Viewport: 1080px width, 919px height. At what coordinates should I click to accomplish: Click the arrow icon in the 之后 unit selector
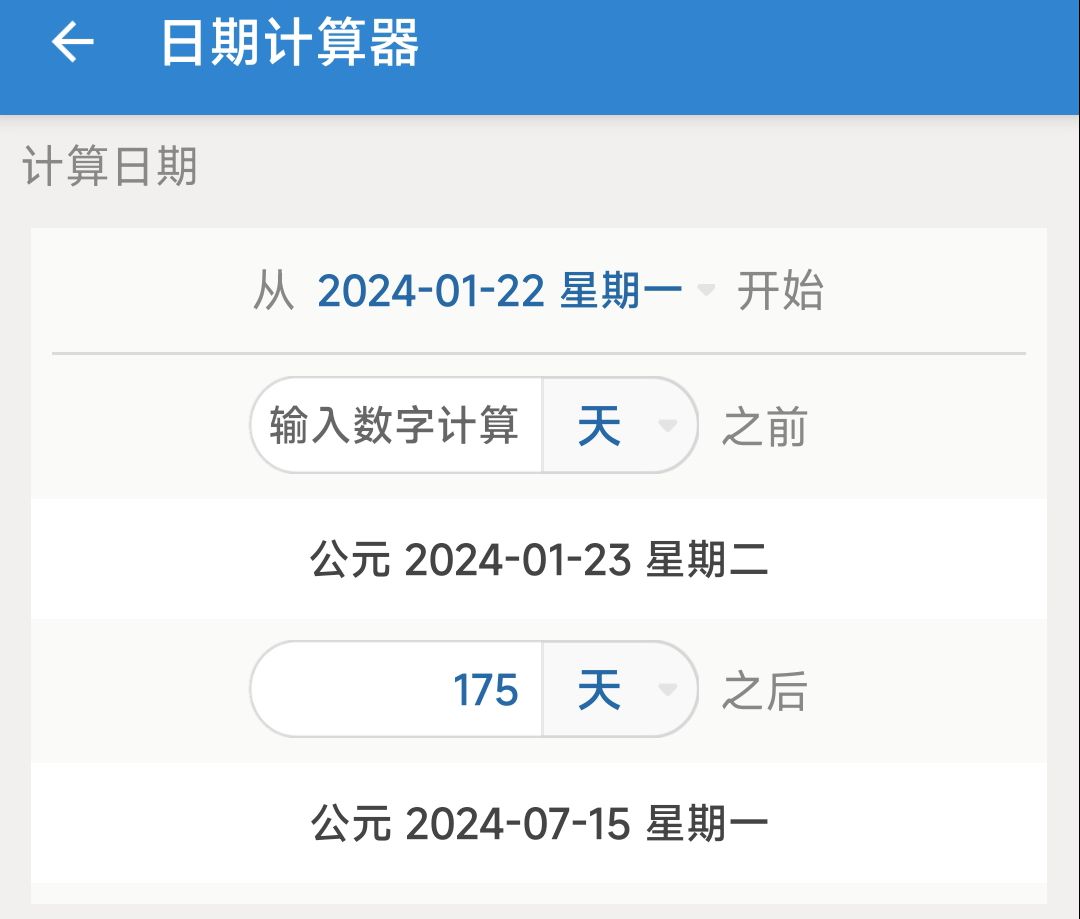click(667, 690)
